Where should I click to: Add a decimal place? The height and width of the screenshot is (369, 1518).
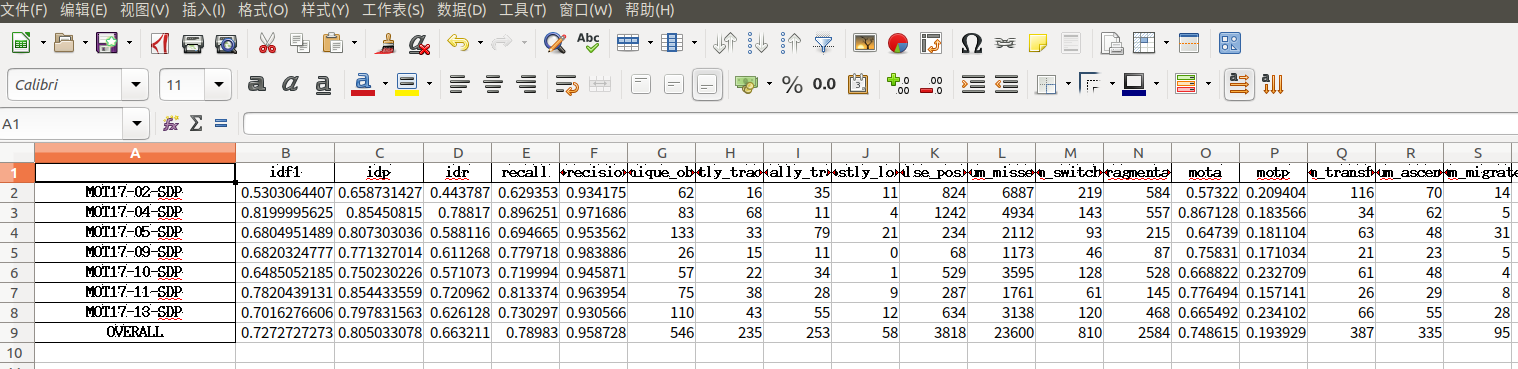pyautogui.click(x=898, y=85)
